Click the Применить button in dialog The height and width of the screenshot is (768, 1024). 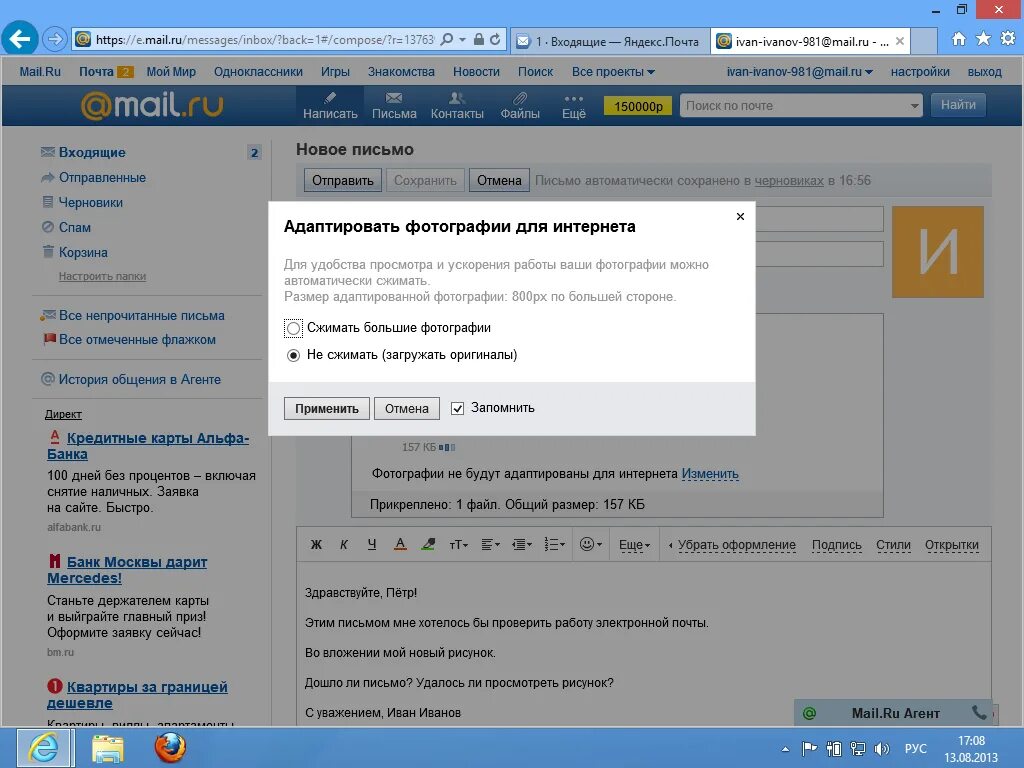[327, 409]
